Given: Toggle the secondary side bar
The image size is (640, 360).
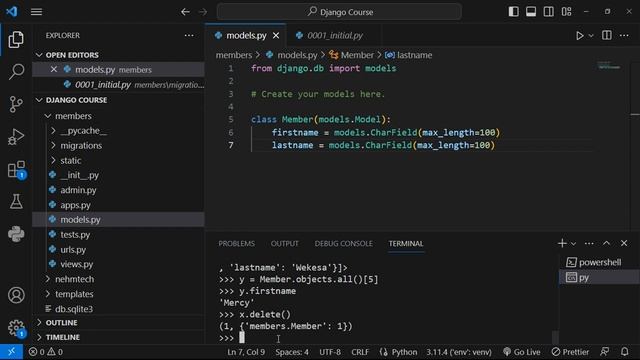Looking at the screenshot, I should point(549,12).
